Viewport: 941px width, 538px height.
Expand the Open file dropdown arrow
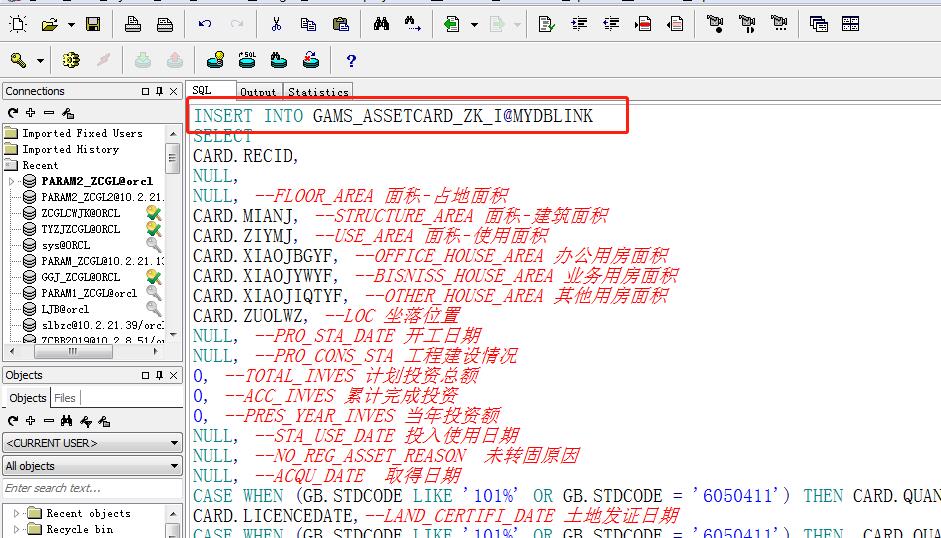click(x=69, y=24)
